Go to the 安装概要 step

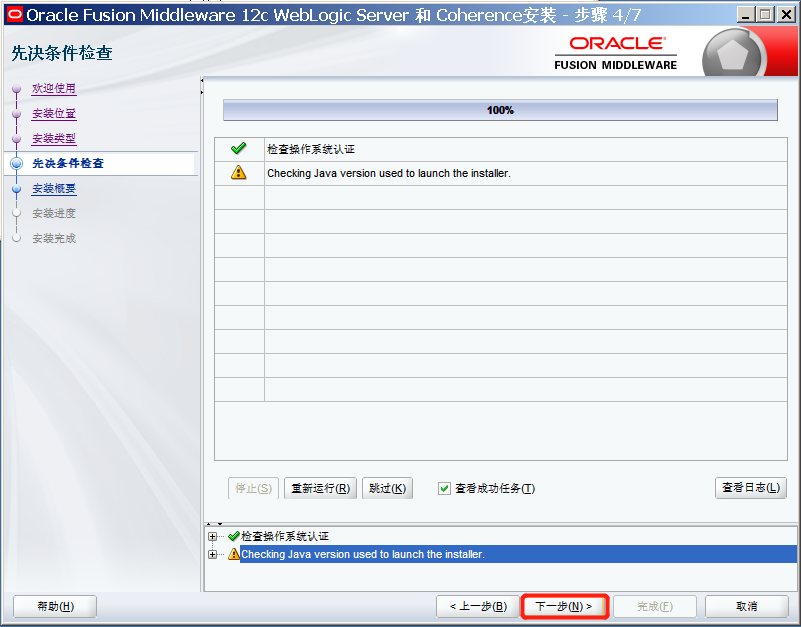[x=54, y=189]
